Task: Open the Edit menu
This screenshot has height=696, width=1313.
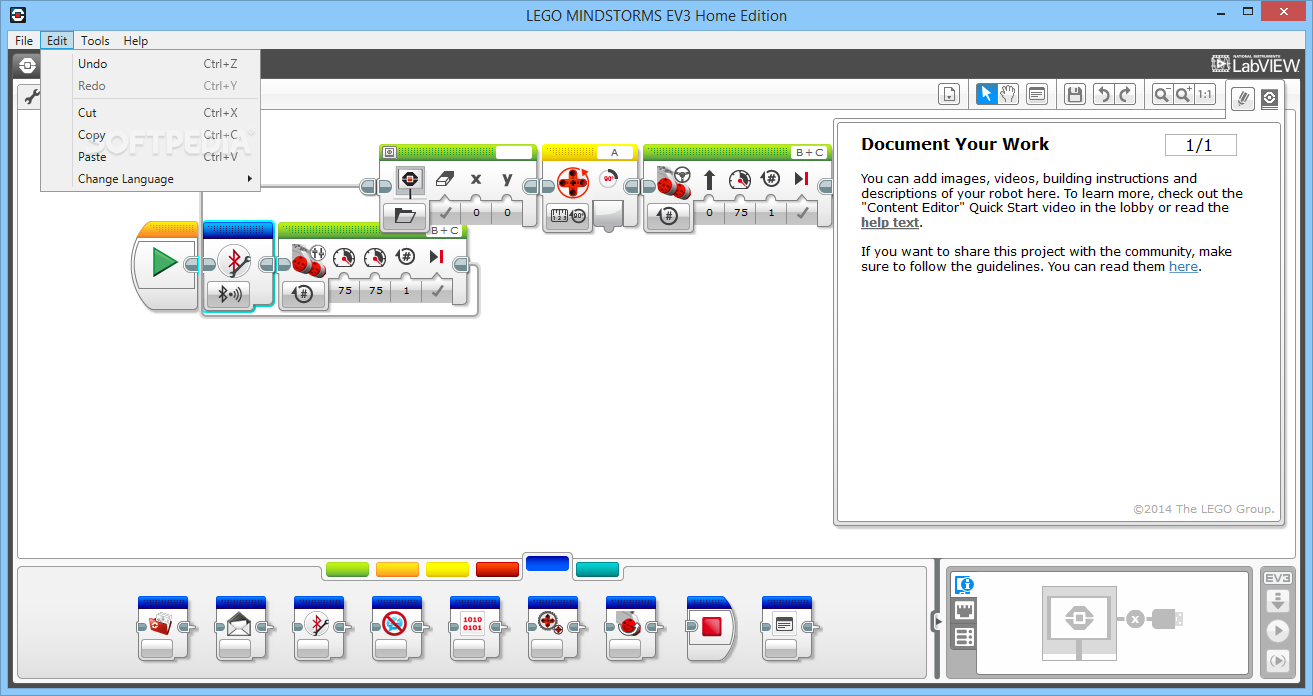Action: pyautogui.click(x=57, y=40)
